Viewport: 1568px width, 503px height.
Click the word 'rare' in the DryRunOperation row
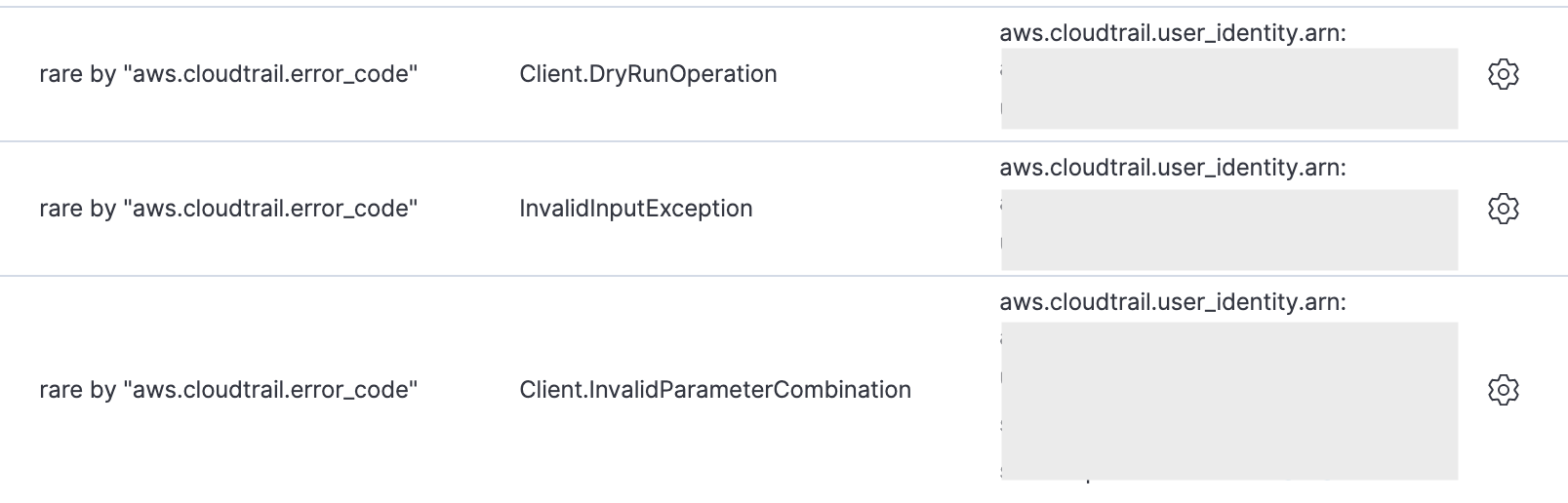pos(60,75)
